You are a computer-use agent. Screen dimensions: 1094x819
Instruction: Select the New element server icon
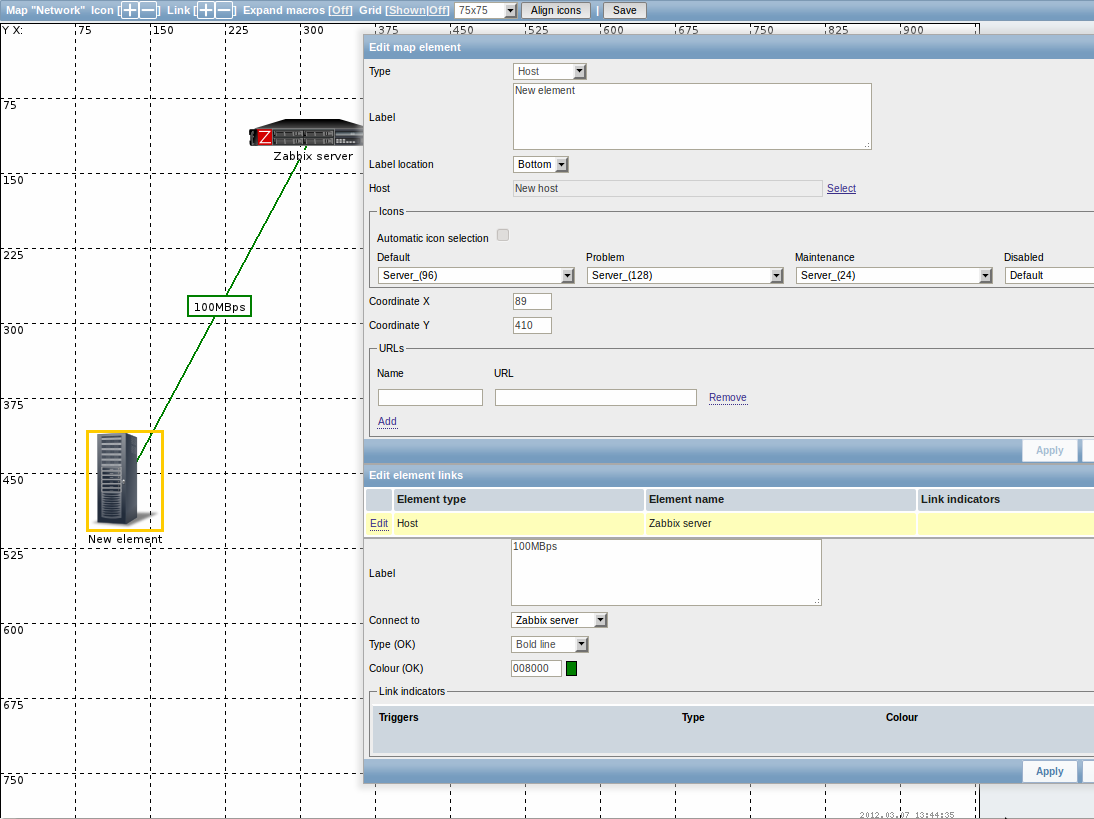point(125,480)
